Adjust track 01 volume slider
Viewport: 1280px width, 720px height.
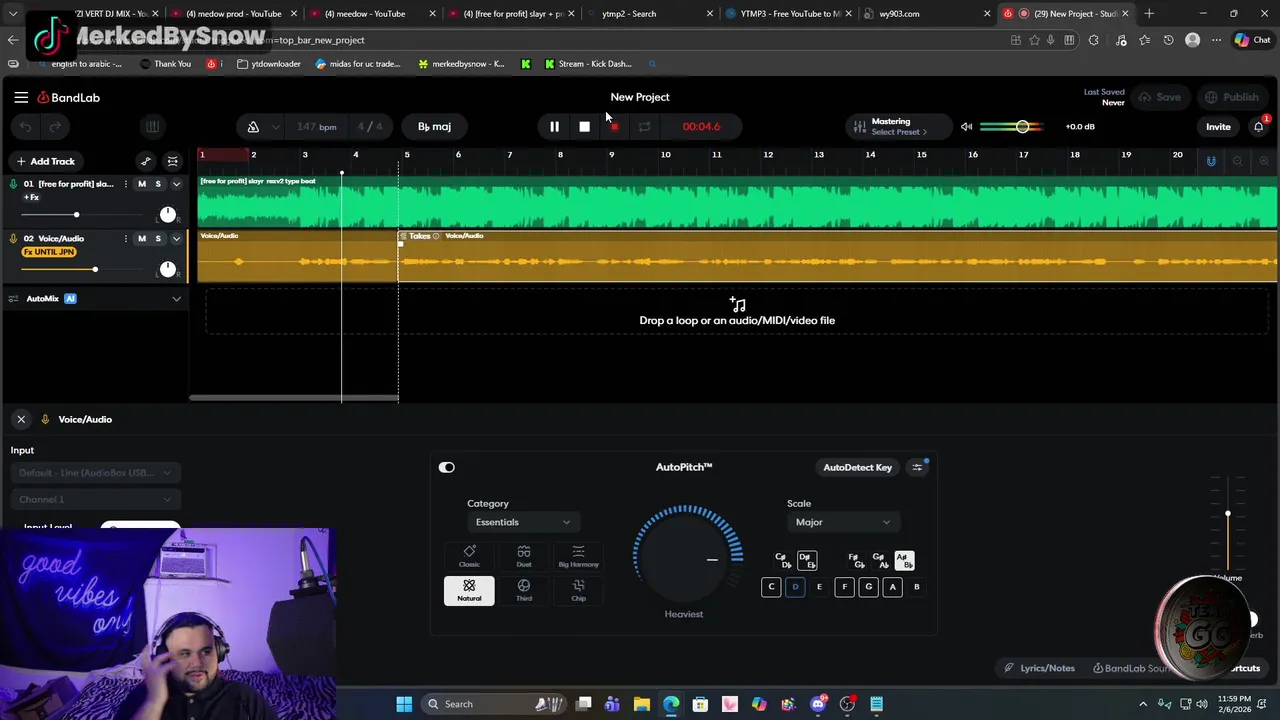76,215
